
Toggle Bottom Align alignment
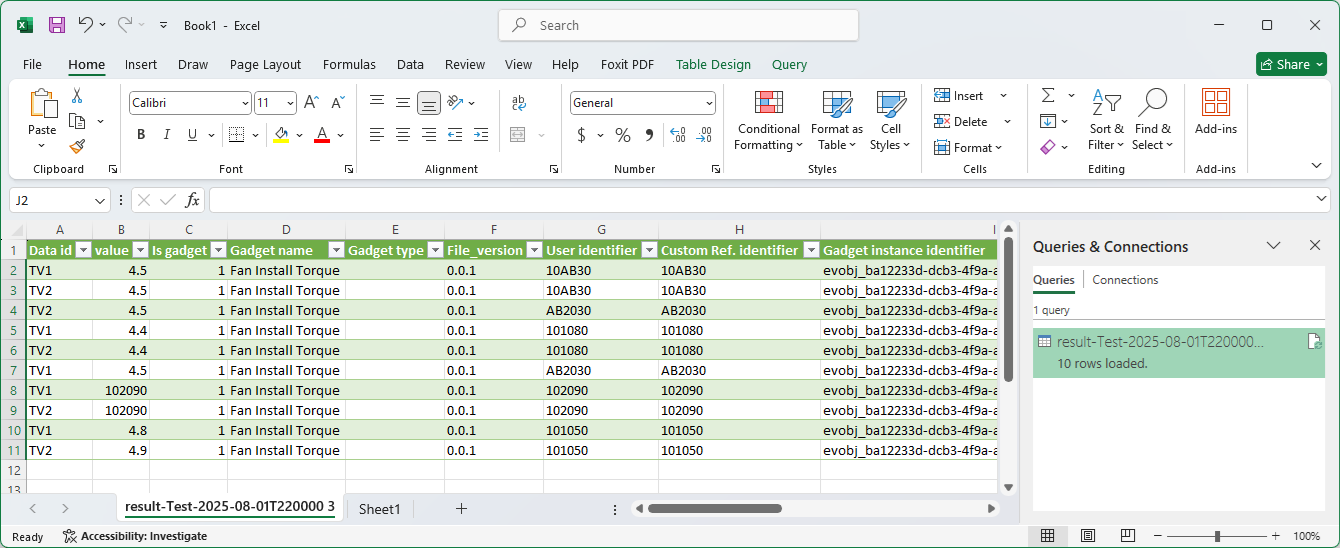[x=429, y=102]
